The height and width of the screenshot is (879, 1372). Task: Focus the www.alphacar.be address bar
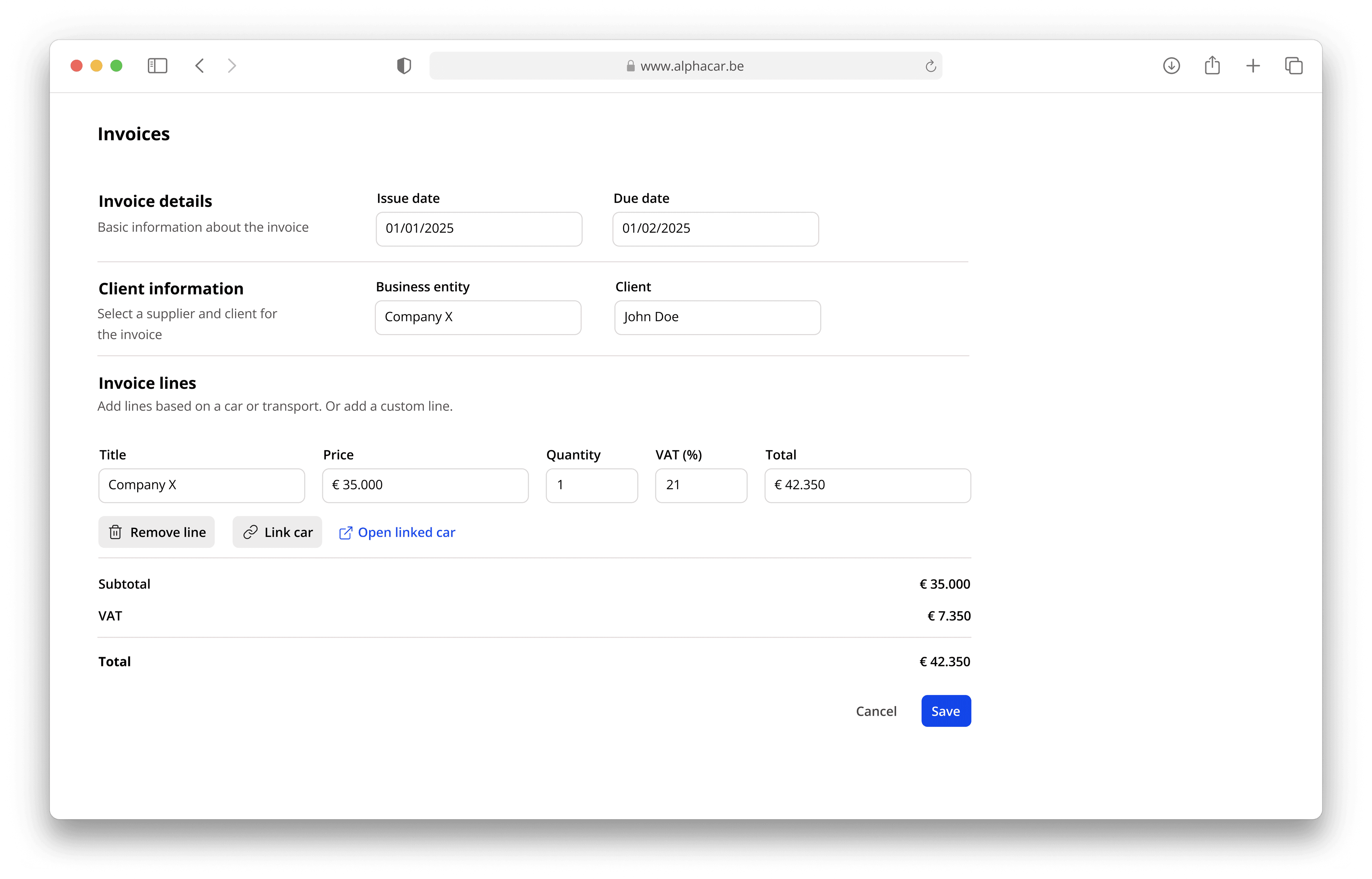coord(685,66)
